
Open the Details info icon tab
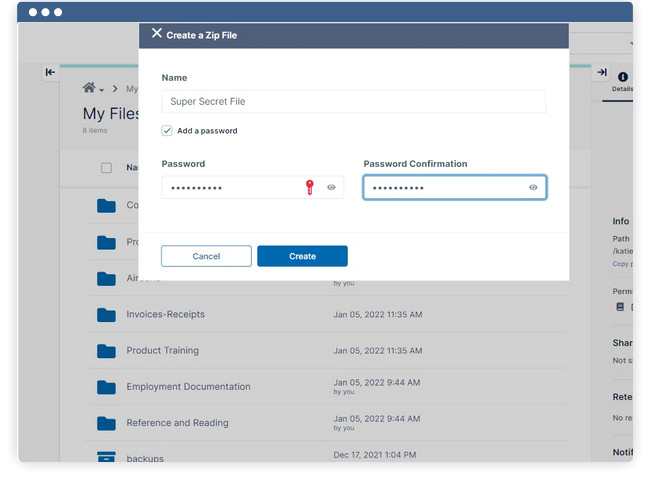pyautogui.click(x=622, y=81)
